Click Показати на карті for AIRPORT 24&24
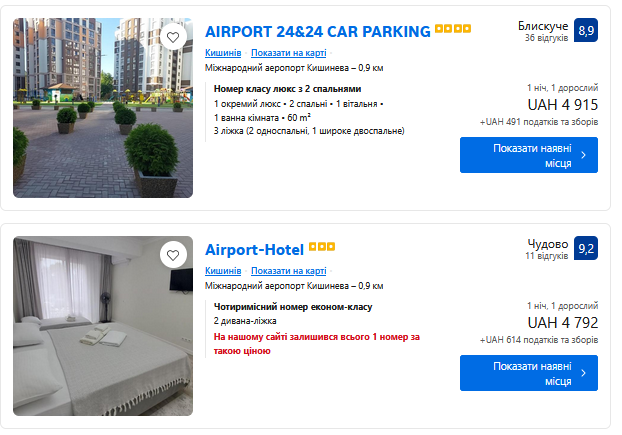The width and height of the screenshot is (622, 435). tap(288, 53)
